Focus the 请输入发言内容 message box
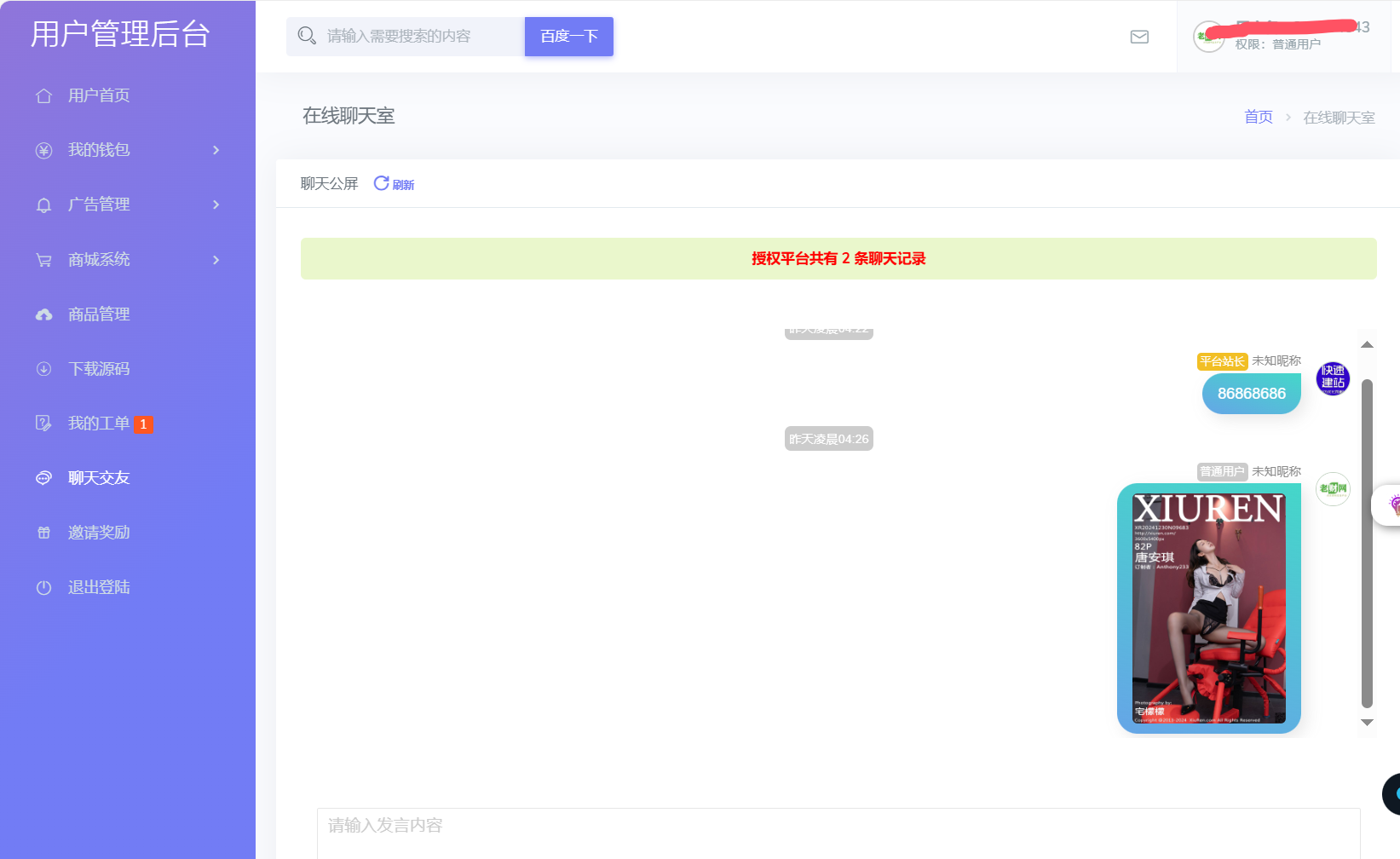The image size is (1400, 859). [838, 832]
